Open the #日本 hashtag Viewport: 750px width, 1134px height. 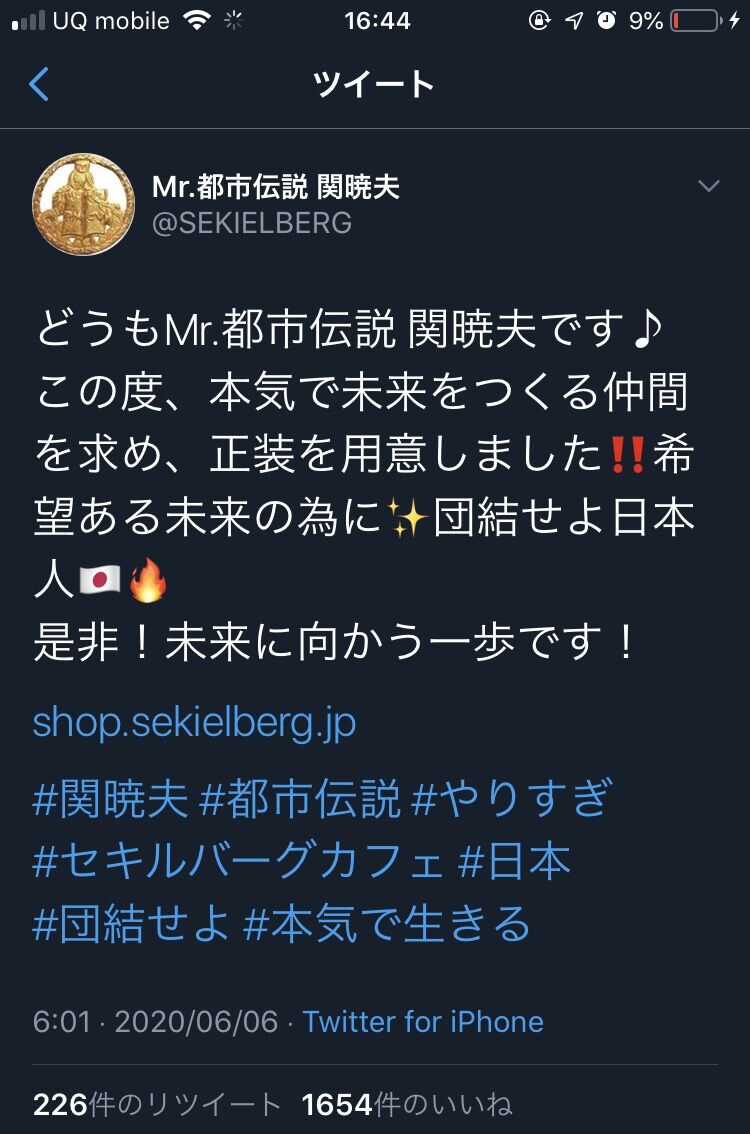[x=514, y=861]
